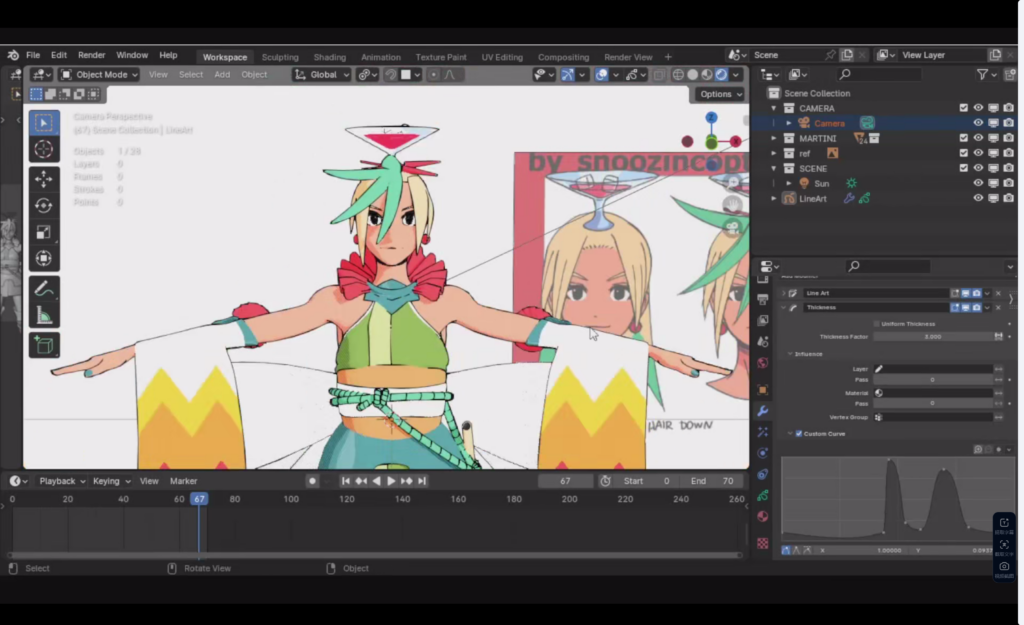The width and height of the screenshot is (1024, 625).
Task: Toggle CAMERA collection exclude checkbox
Action: [x=963, y=108]
